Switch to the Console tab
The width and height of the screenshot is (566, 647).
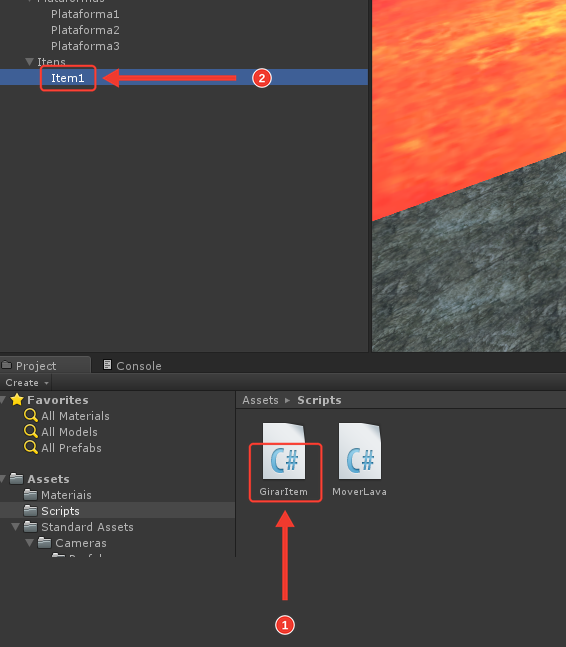click(x=132, y=366)
